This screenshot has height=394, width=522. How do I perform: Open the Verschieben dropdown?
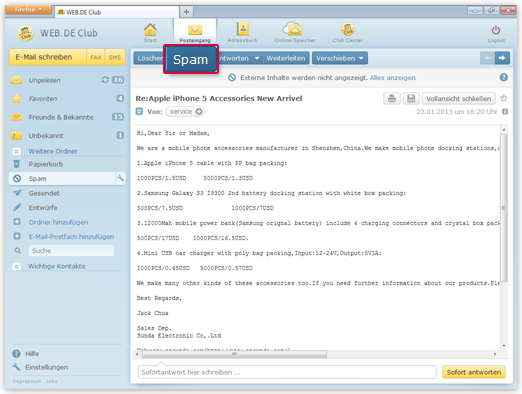(340, 58)
